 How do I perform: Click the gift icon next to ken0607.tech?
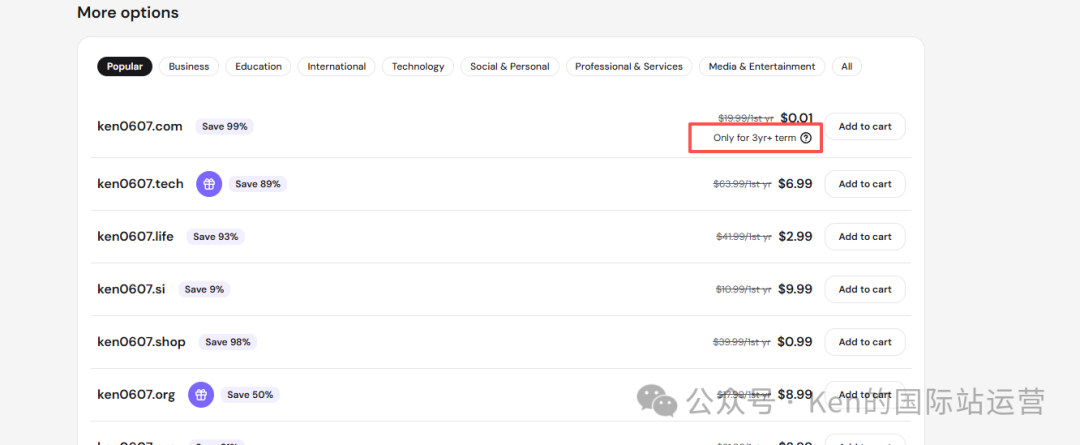(x=209, y=184)
